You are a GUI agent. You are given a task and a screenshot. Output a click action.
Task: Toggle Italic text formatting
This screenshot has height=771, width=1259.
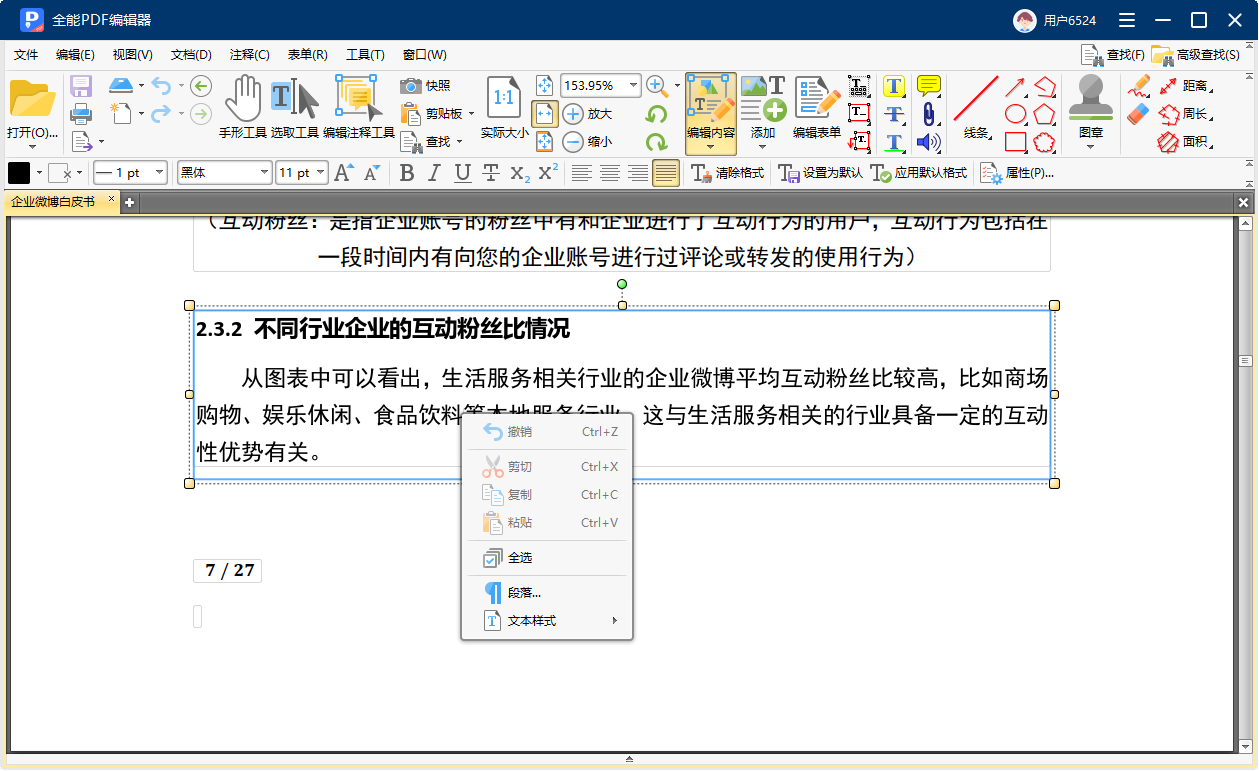pyautogui.click(x=434, y=173)
